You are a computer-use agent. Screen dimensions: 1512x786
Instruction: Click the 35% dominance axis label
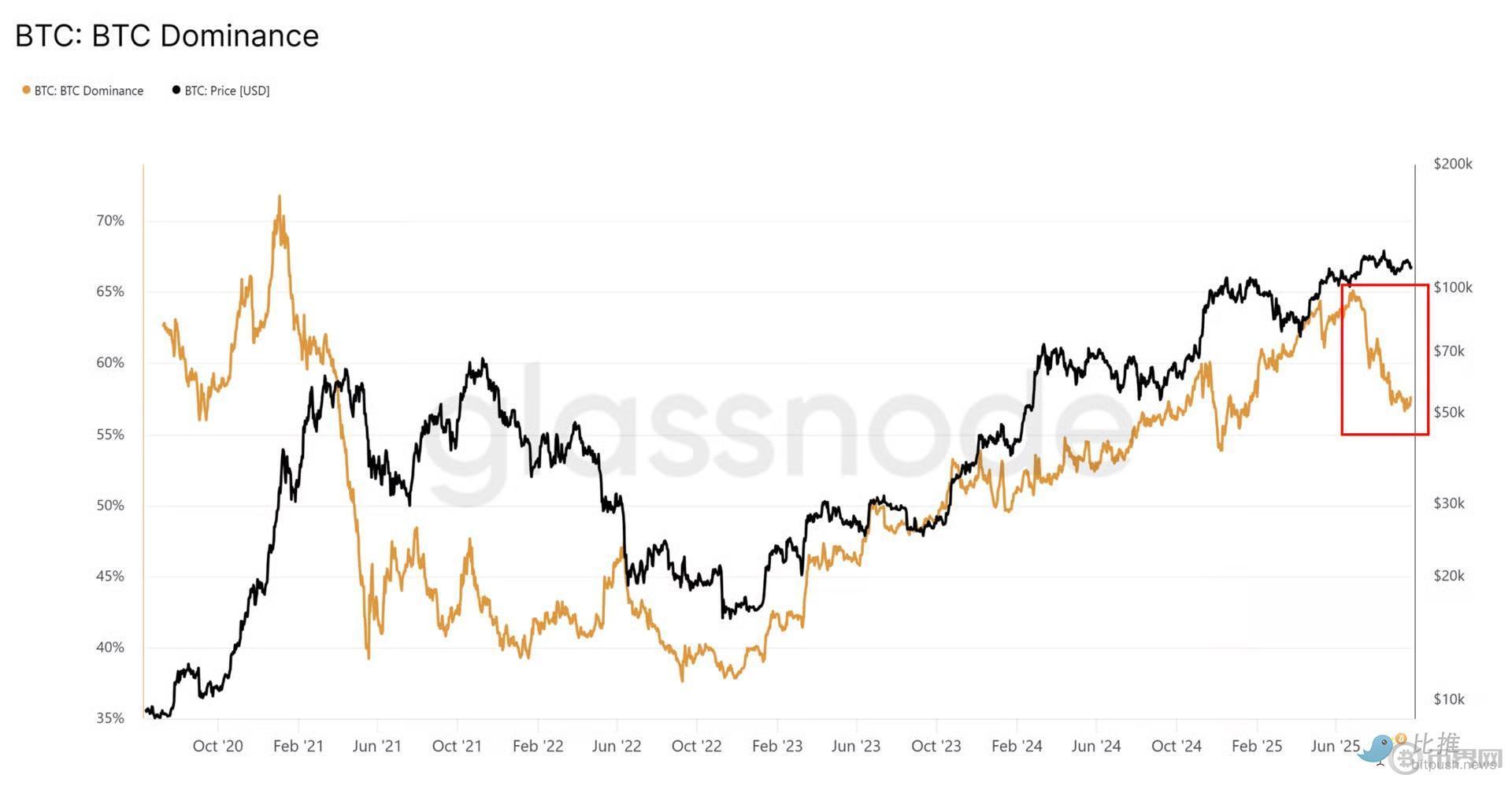point(110,718)
